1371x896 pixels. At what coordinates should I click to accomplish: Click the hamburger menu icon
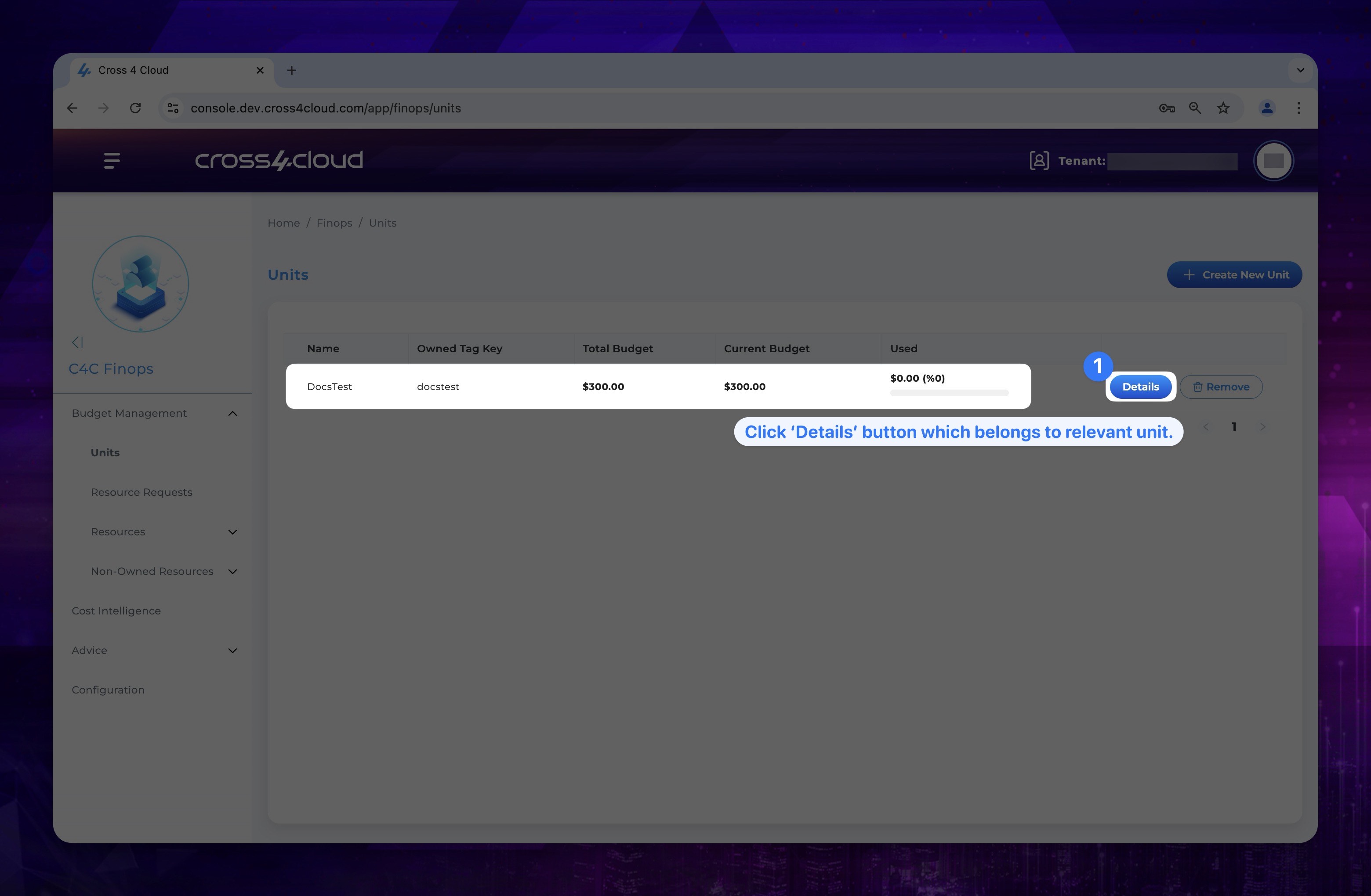click(111, 160)
